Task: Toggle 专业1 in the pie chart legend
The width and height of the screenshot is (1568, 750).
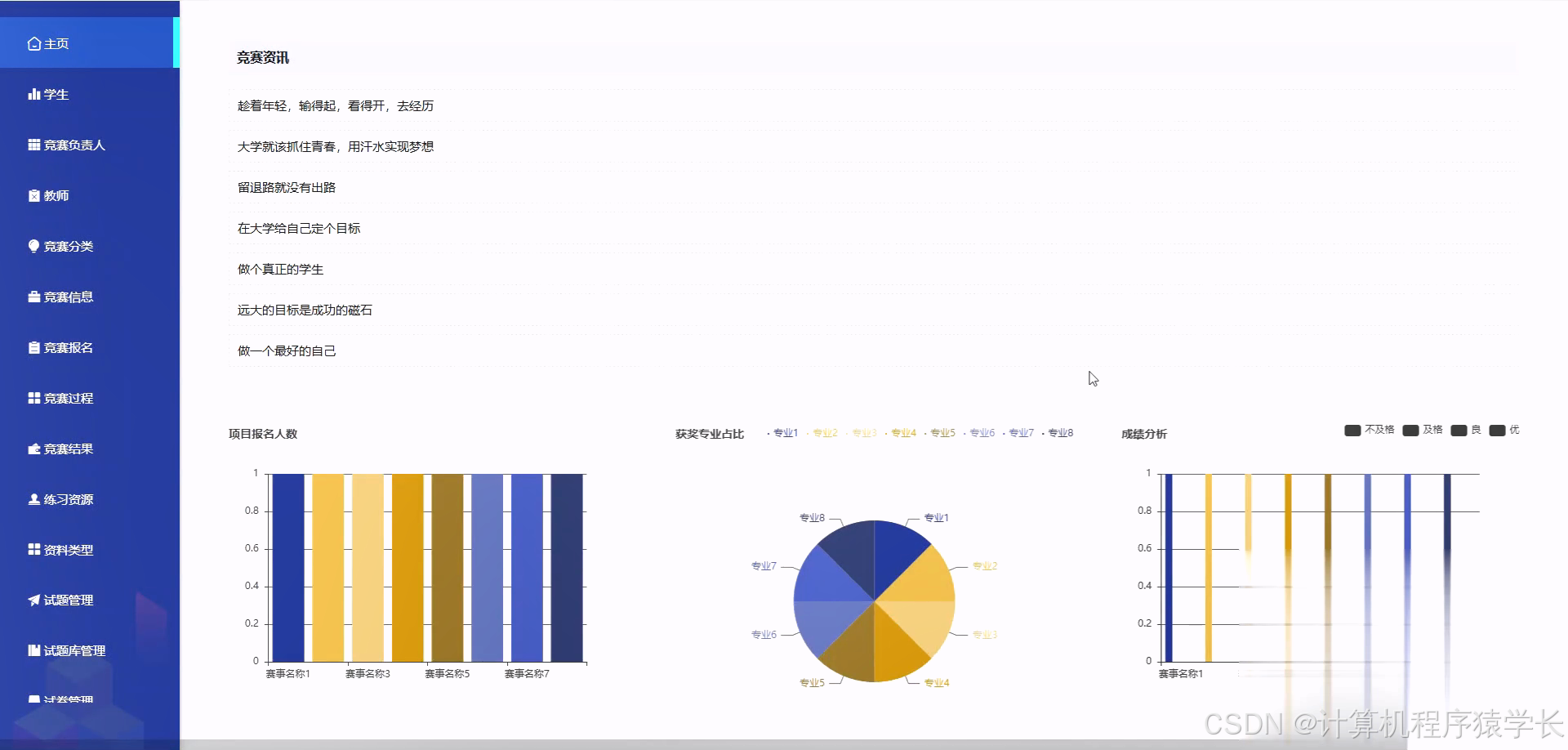Action: 782,433
